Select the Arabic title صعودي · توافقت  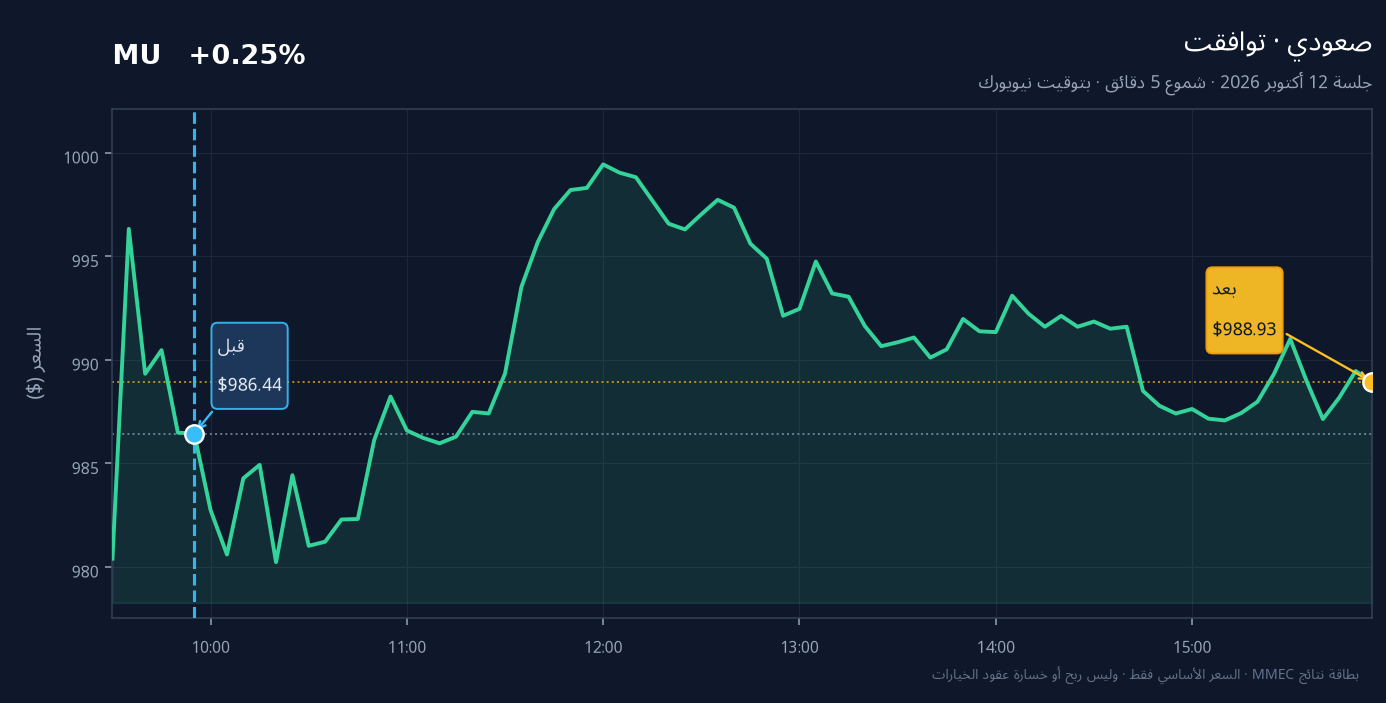pos(1277,43)
